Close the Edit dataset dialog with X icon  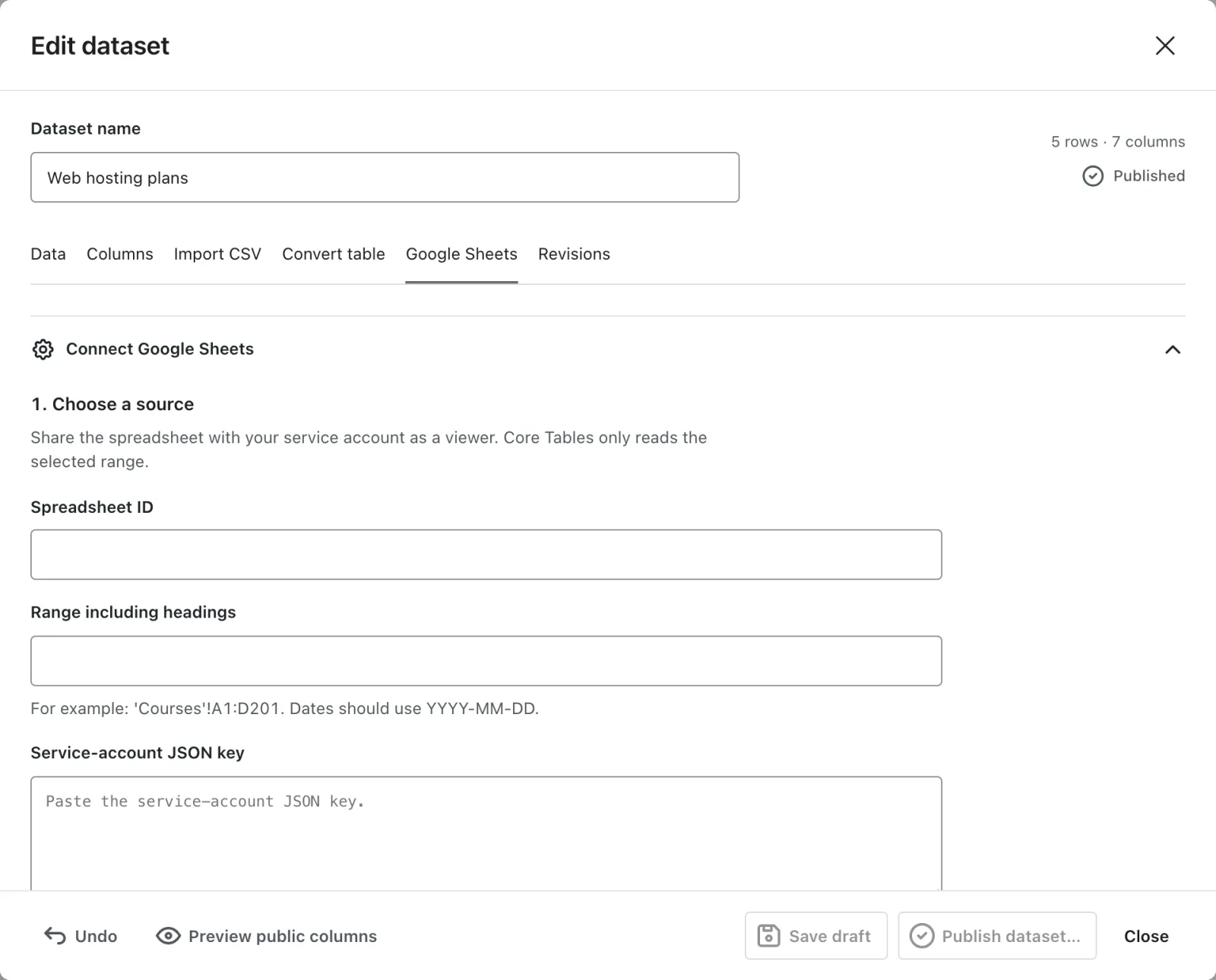coord(1165,46)
